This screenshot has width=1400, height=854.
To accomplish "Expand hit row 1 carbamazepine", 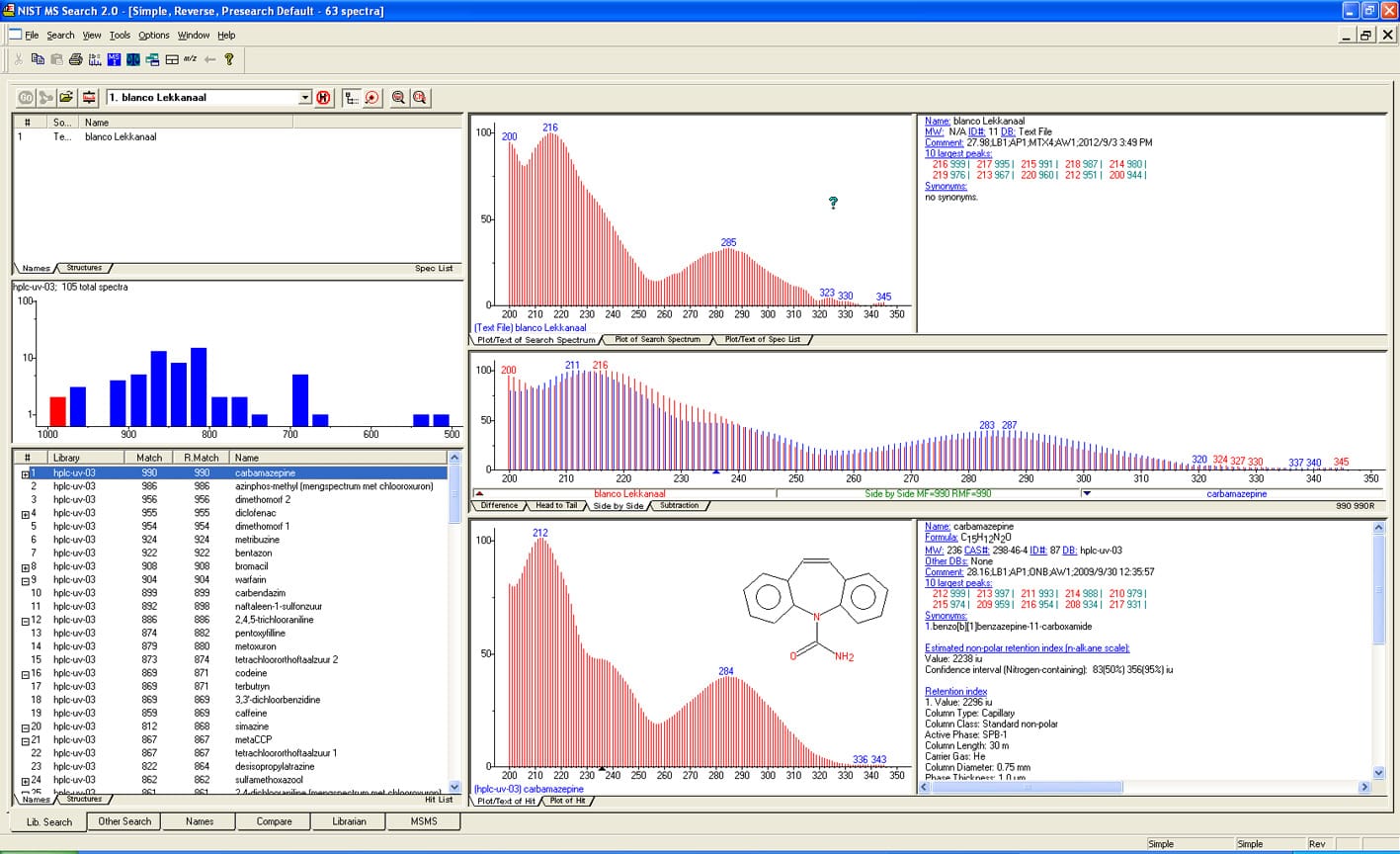I will pos(25,473).
